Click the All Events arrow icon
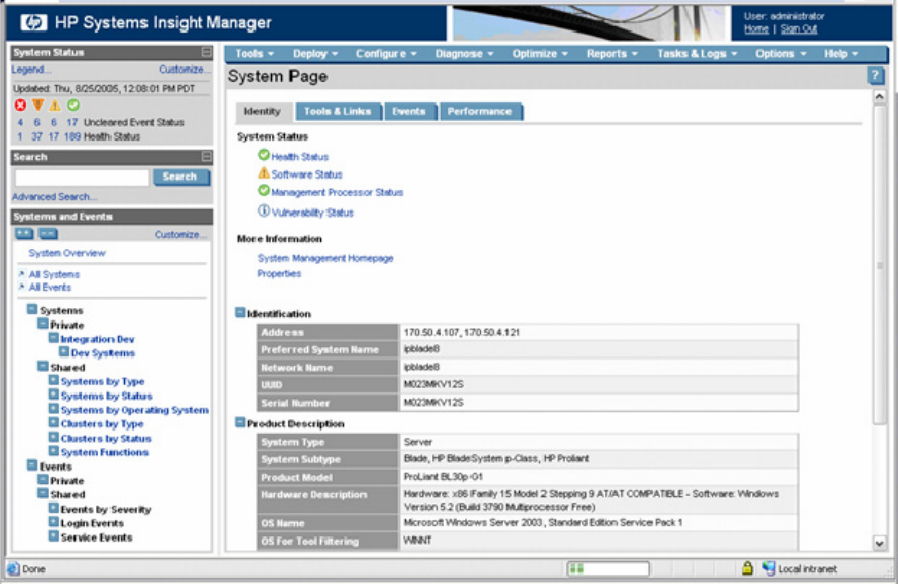898x584 pixels. 22,287
